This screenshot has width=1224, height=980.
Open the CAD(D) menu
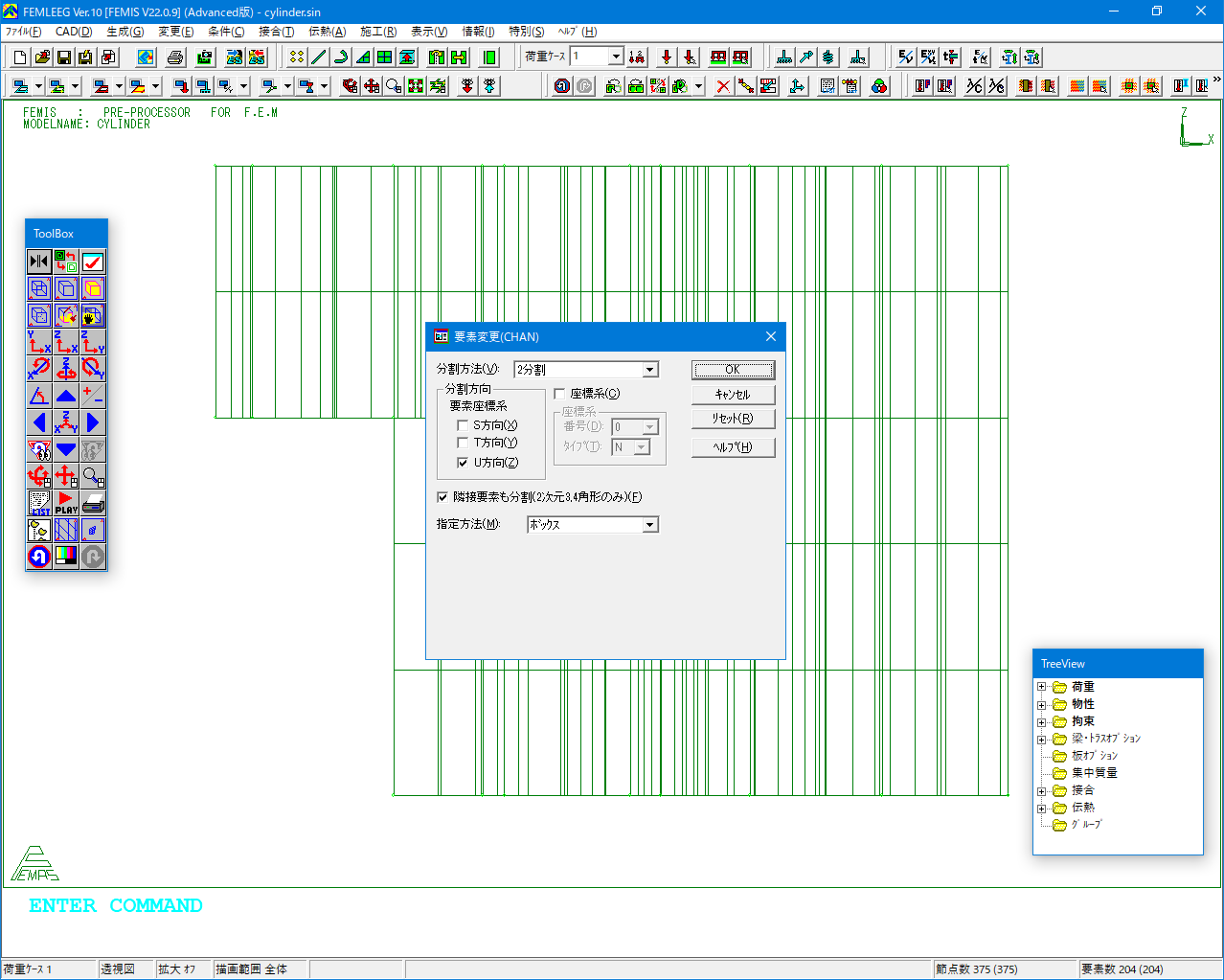pyautogui.click(x=74, y=32)
